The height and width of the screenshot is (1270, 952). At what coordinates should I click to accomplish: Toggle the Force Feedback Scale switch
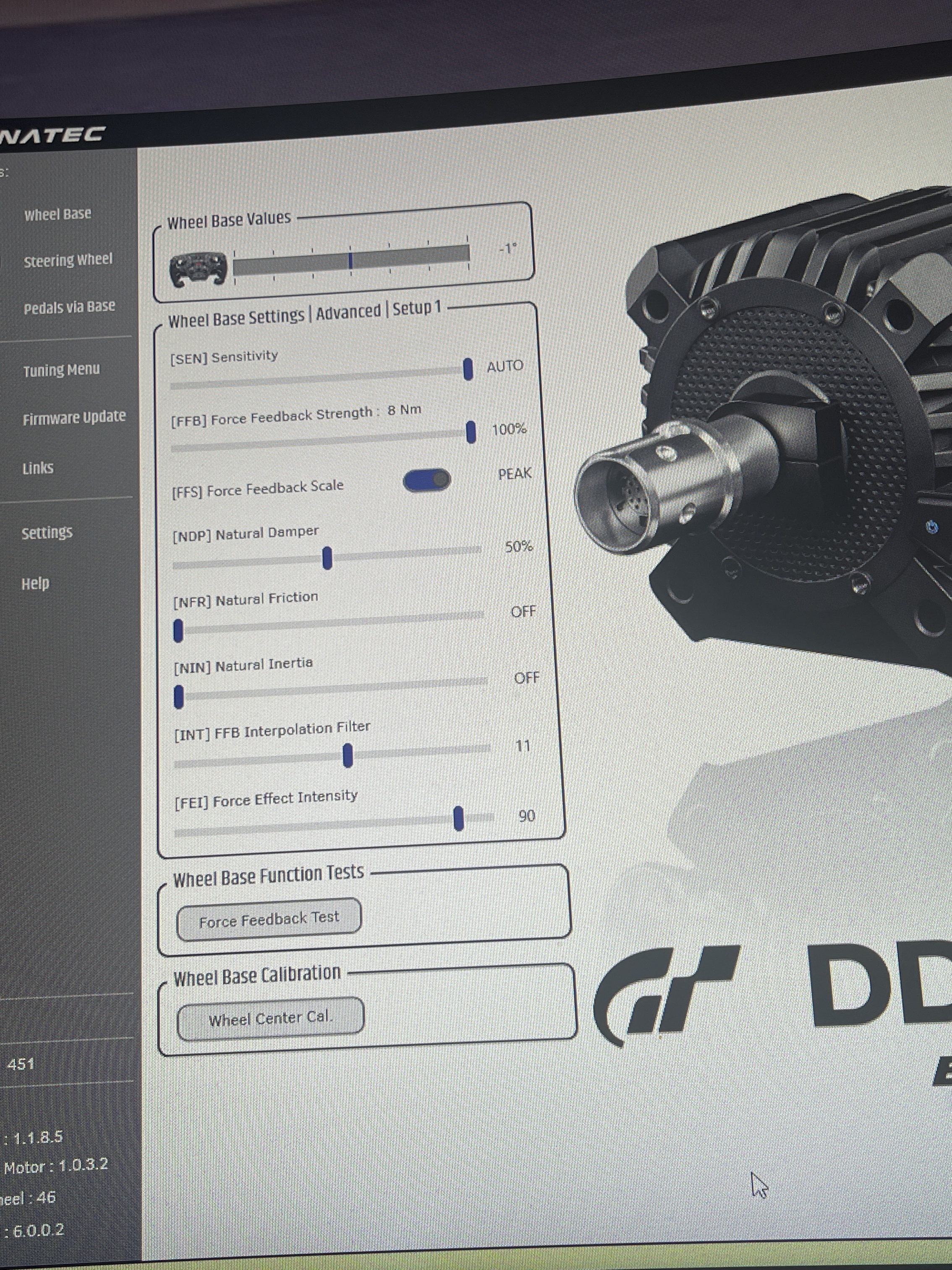426,480
